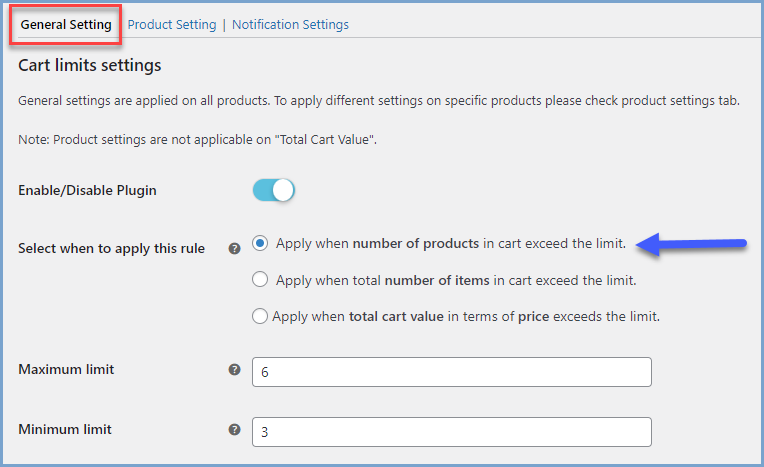
Task: Click the help icon next to Maximum limit
Action: tap(234, 369)
